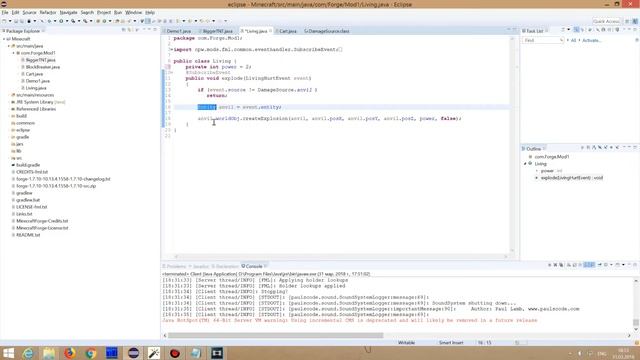Select the Java perspective icon
The height and width of the screenshot is (360, 640).
[635, 21]
